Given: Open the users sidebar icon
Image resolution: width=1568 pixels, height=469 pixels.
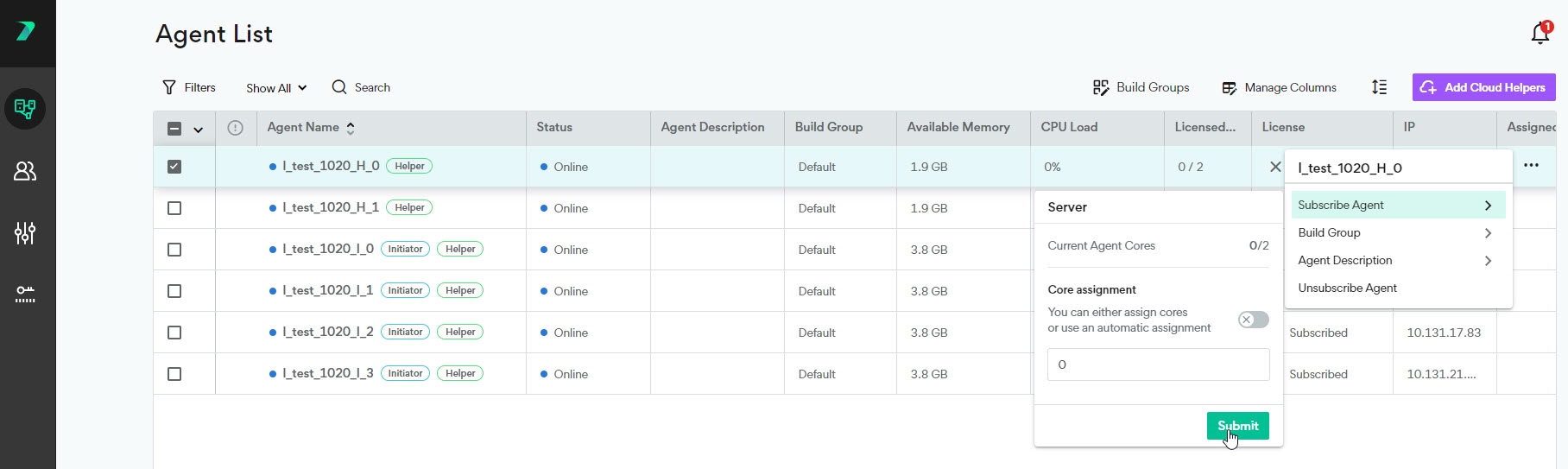Looking at the screenshot, I should click(25, 171).
